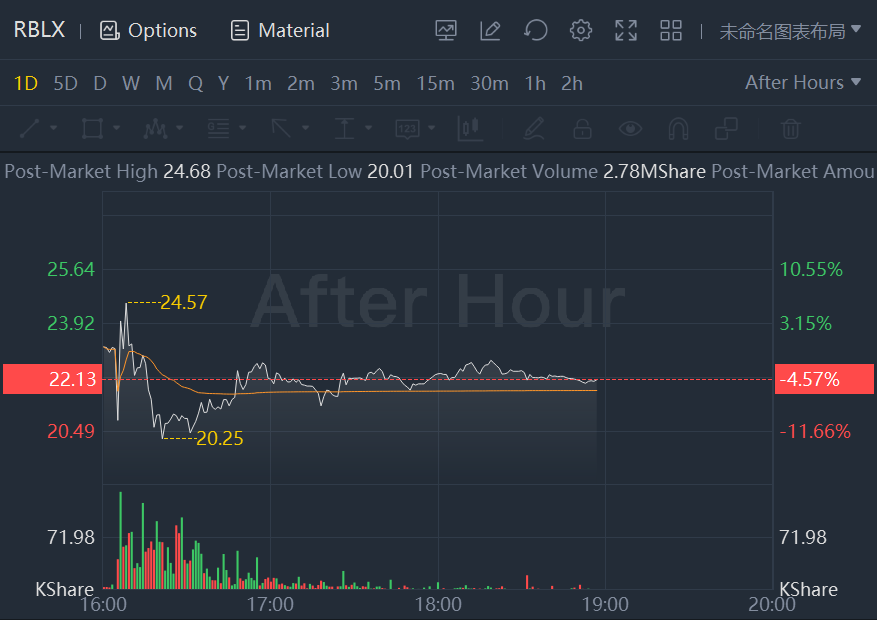Click the magnet snap tool icon
This screenshot has width=877, height=620.
(678, 128)
